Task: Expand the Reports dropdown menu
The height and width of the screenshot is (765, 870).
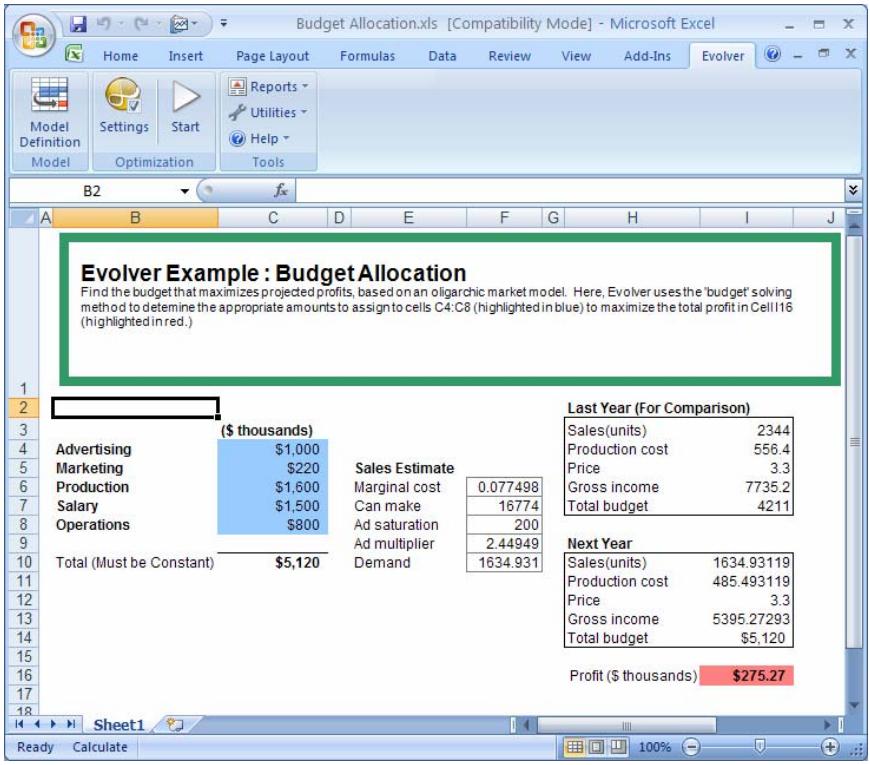Action: click(270, 87)
